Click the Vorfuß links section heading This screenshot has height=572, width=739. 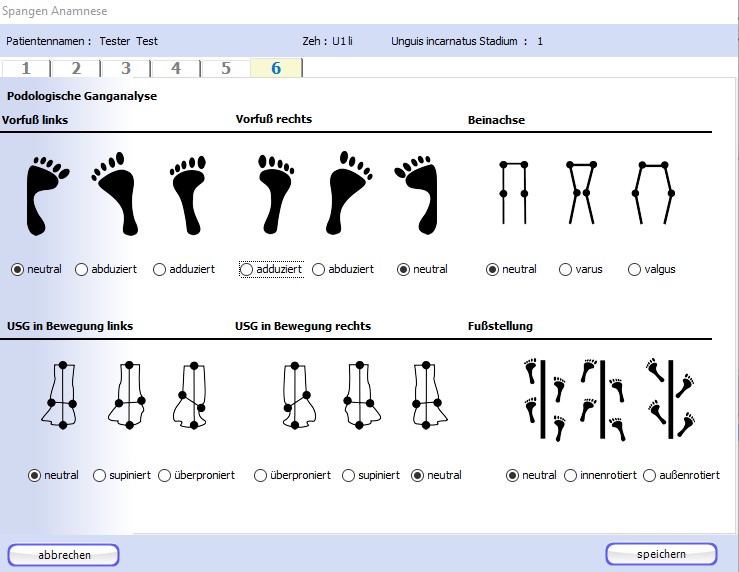point(35,120)
